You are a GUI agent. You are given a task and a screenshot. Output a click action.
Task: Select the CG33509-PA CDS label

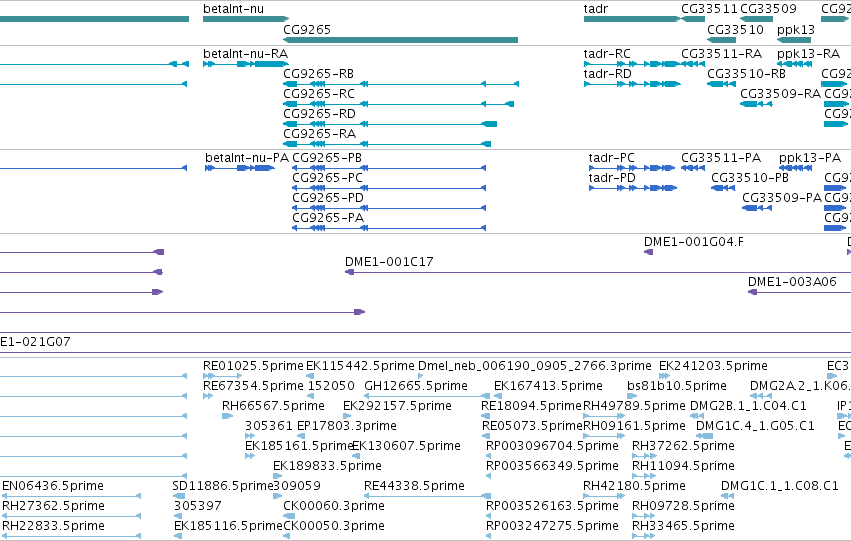782,198
